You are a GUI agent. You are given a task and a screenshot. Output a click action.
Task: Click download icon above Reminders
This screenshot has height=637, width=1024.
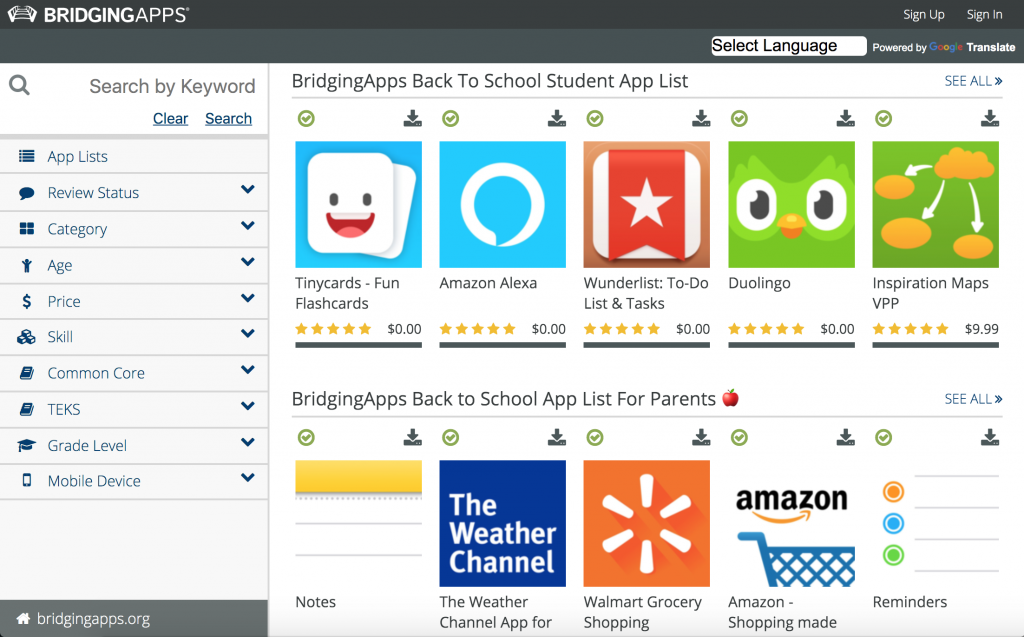pos(990,437)
